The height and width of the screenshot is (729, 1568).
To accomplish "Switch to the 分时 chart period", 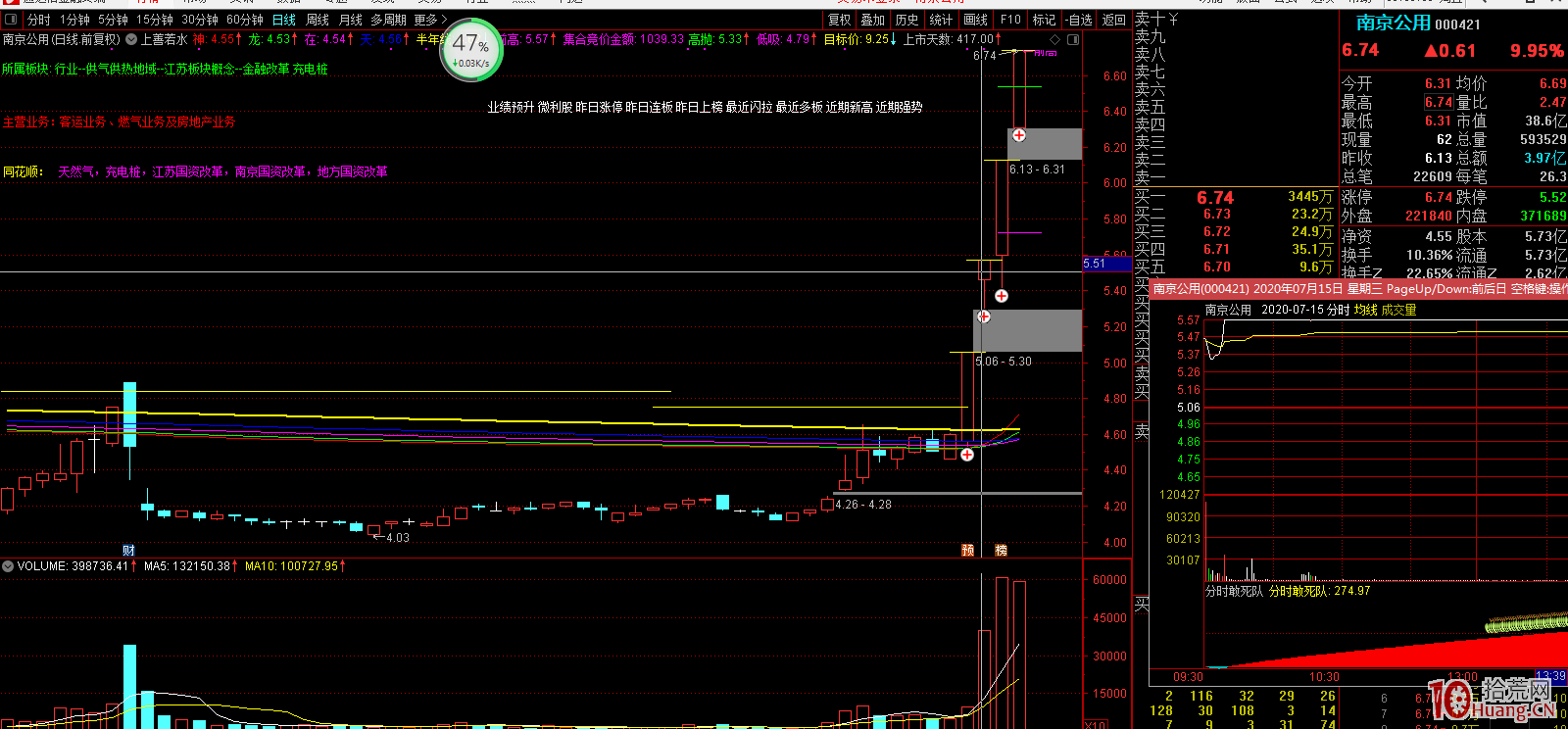I will point(38,20).
